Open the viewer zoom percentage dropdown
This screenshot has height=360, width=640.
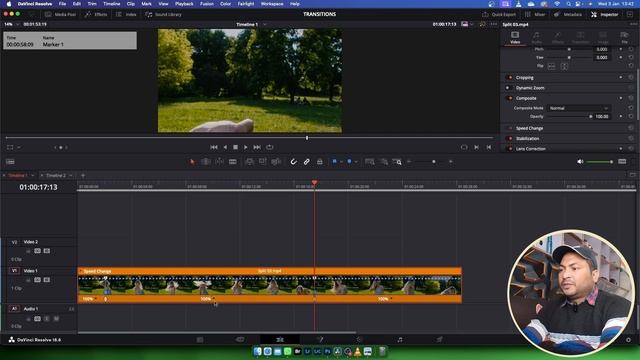tap(17, 24)
